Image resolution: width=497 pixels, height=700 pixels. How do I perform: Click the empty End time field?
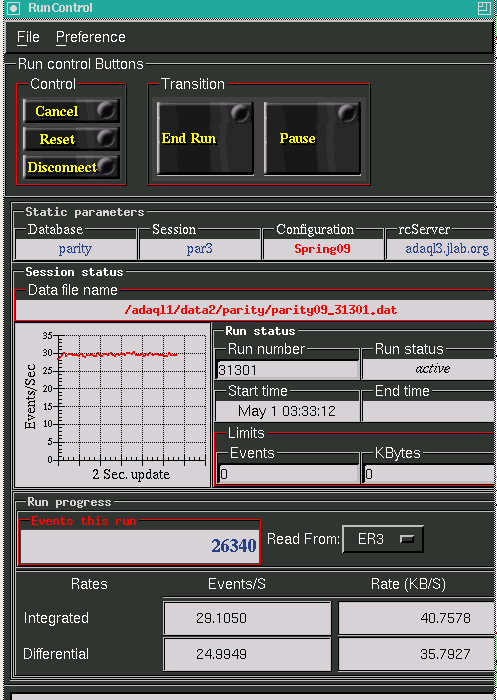(430, 411)
